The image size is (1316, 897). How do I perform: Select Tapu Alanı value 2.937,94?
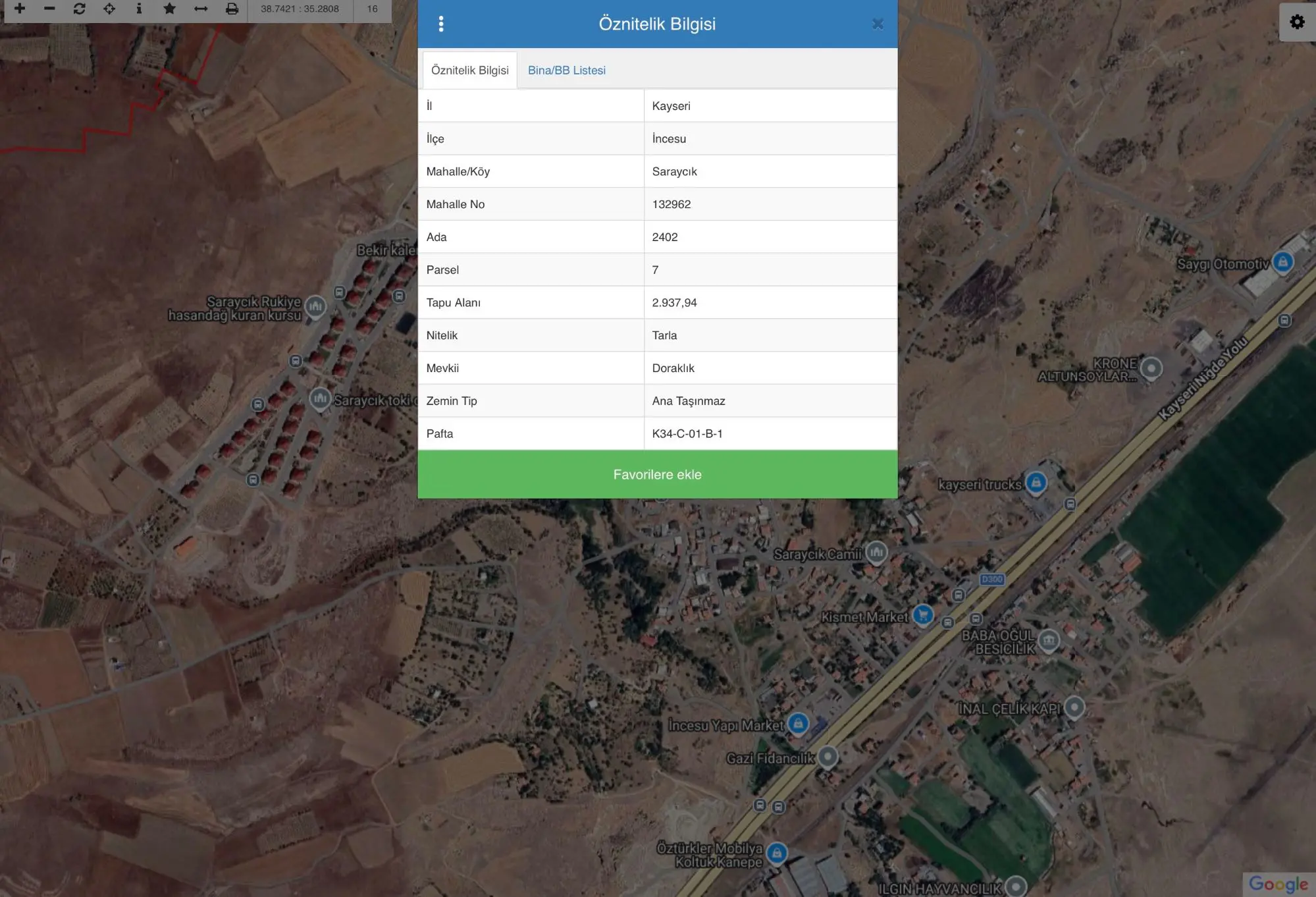tap(674, 302)
